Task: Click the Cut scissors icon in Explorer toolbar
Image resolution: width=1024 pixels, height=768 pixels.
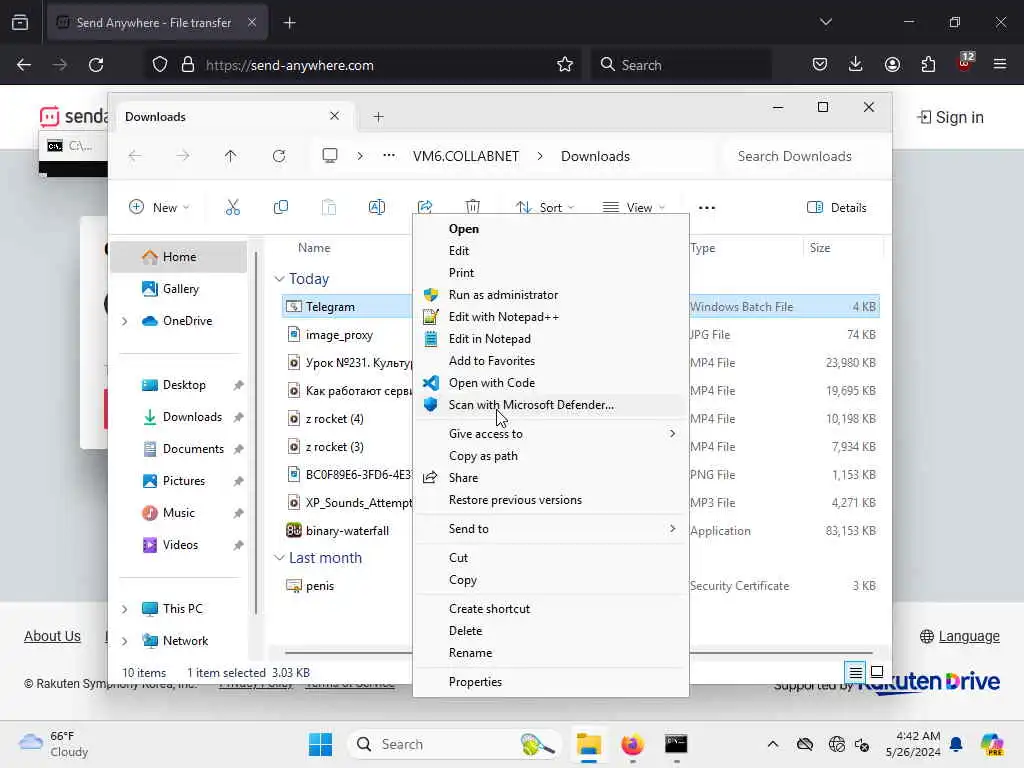Action: [232, 208]
